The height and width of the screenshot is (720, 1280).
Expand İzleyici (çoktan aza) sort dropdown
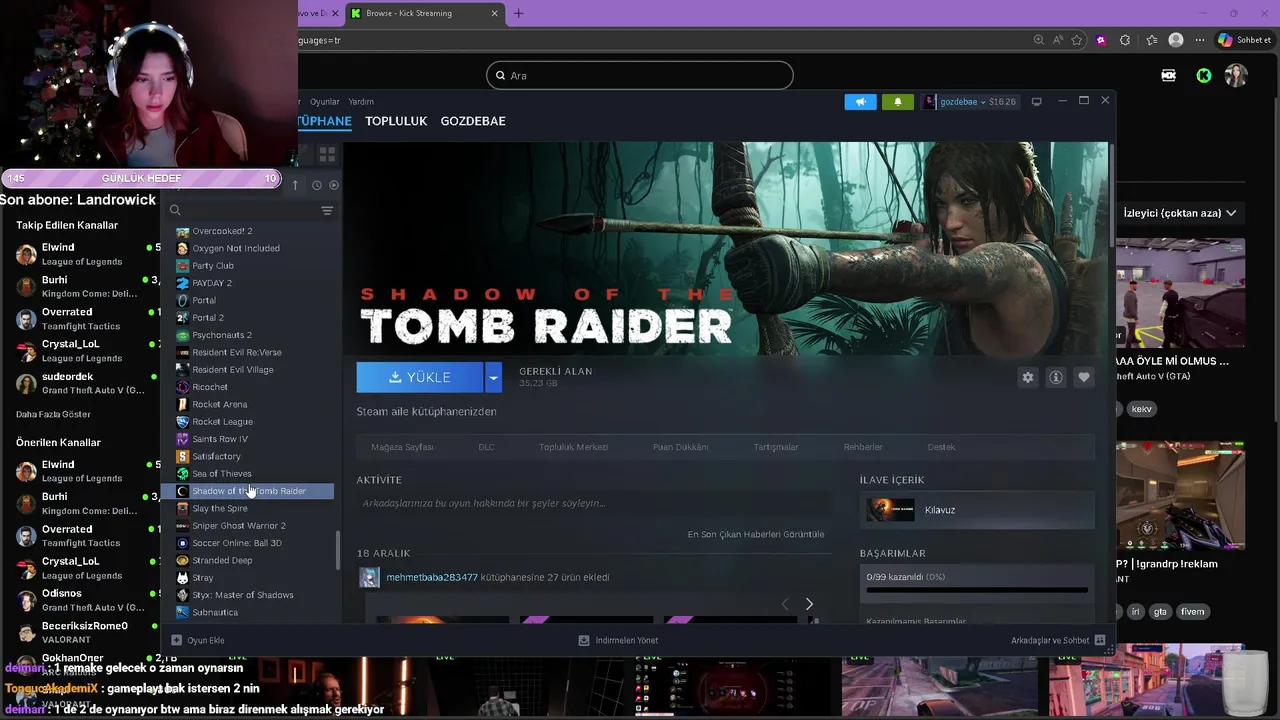coord(1179,213)
